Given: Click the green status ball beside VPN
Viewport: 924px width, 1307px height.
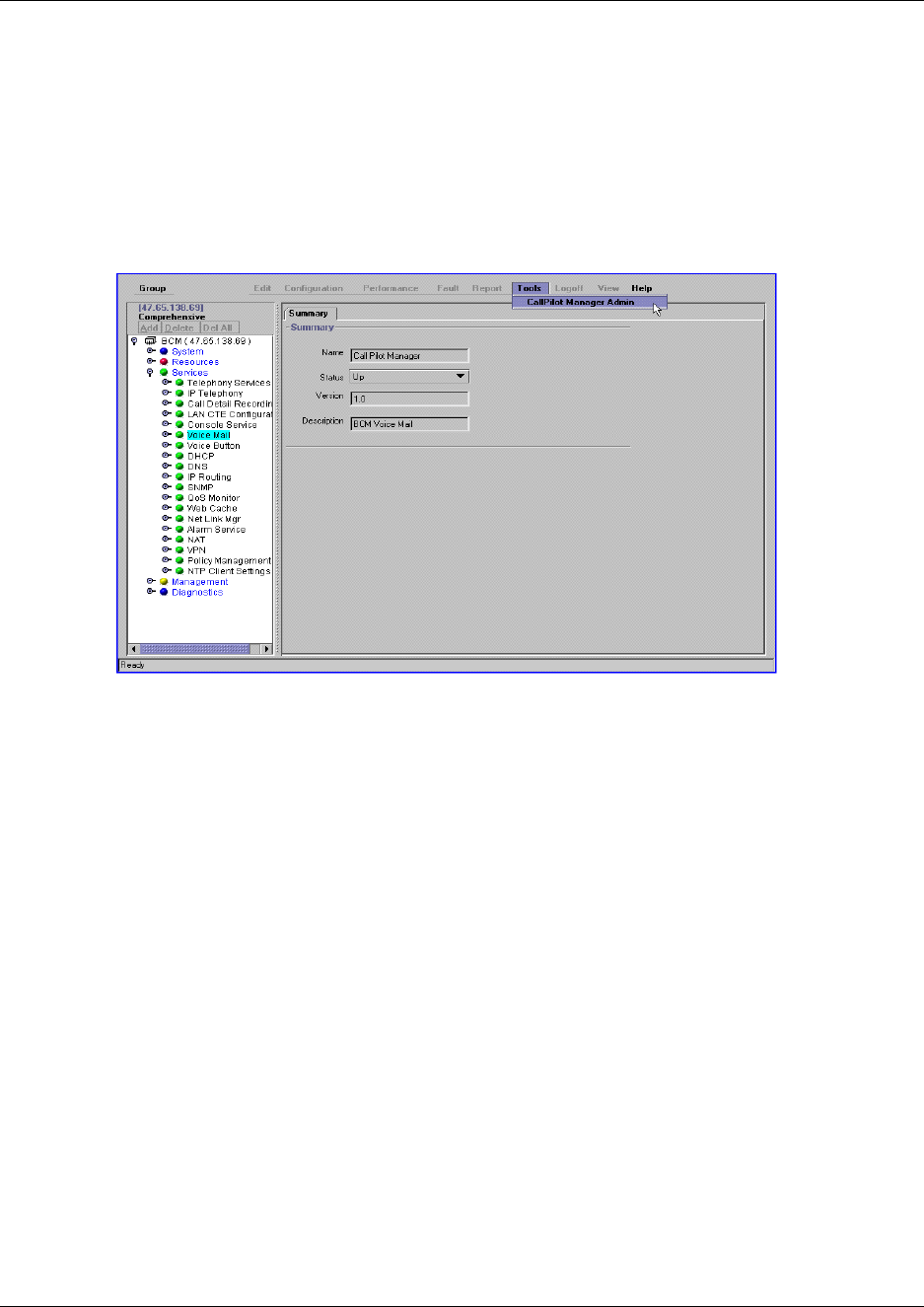Looking at the screenshot, I should pos(179,550).
